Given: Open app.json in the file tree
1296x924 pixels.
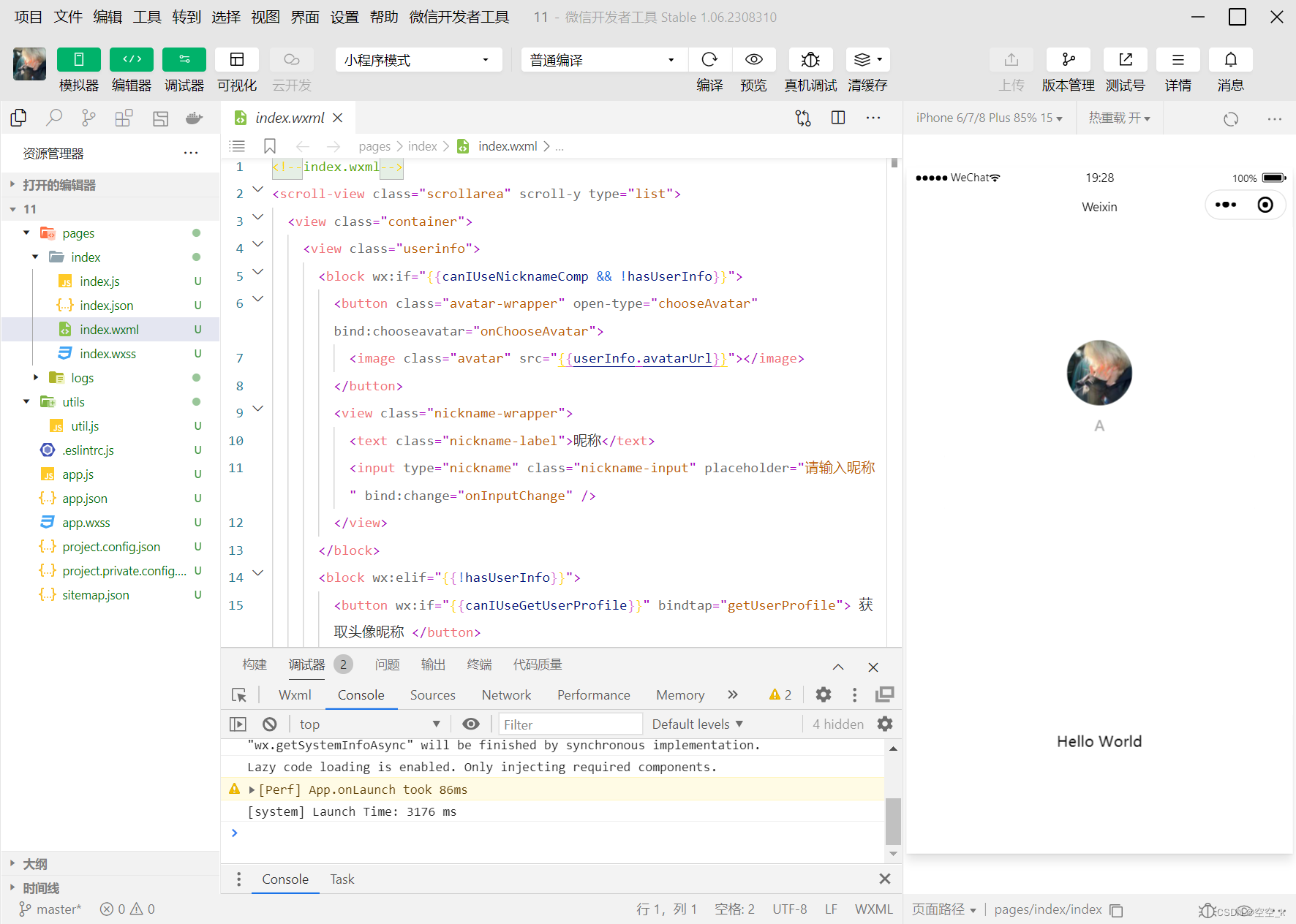Looking at the screenshot, I should [85, 499].
